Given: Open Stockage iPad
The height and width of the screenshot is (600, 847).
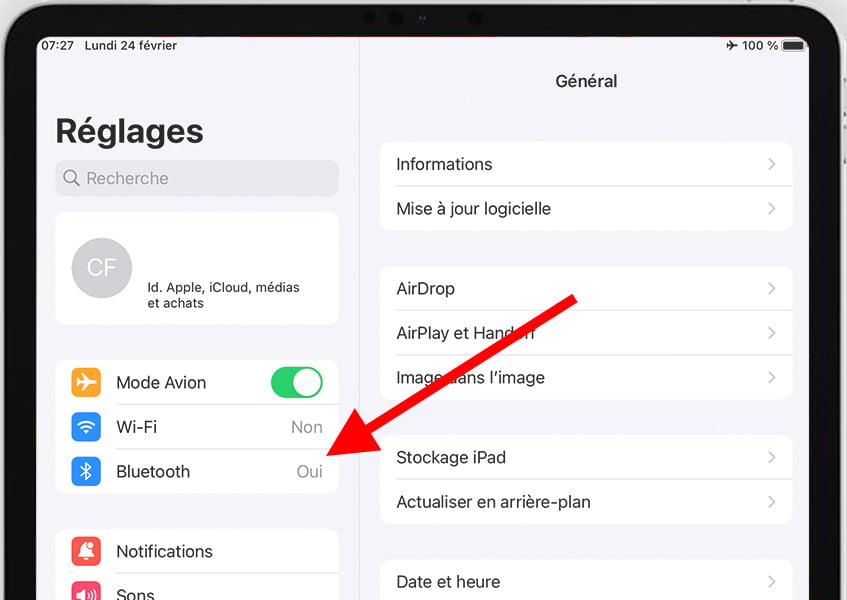Looking at the screenshot, I should 586,457.
